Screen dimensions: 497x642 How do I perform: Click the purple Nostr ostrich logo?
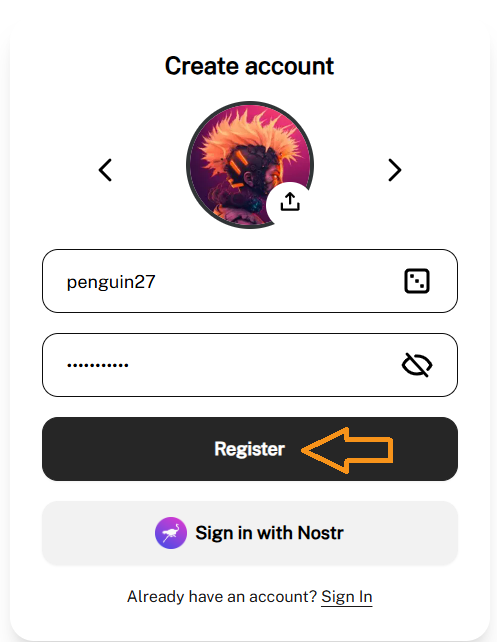(171, 533)
